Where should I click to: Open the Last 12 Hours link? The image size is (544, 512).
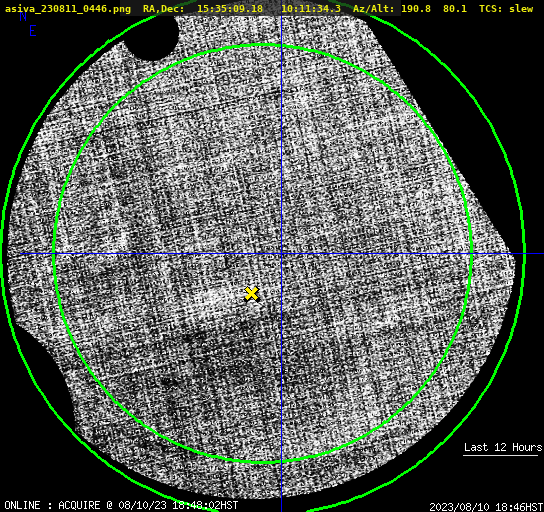[x=503, y=447]
